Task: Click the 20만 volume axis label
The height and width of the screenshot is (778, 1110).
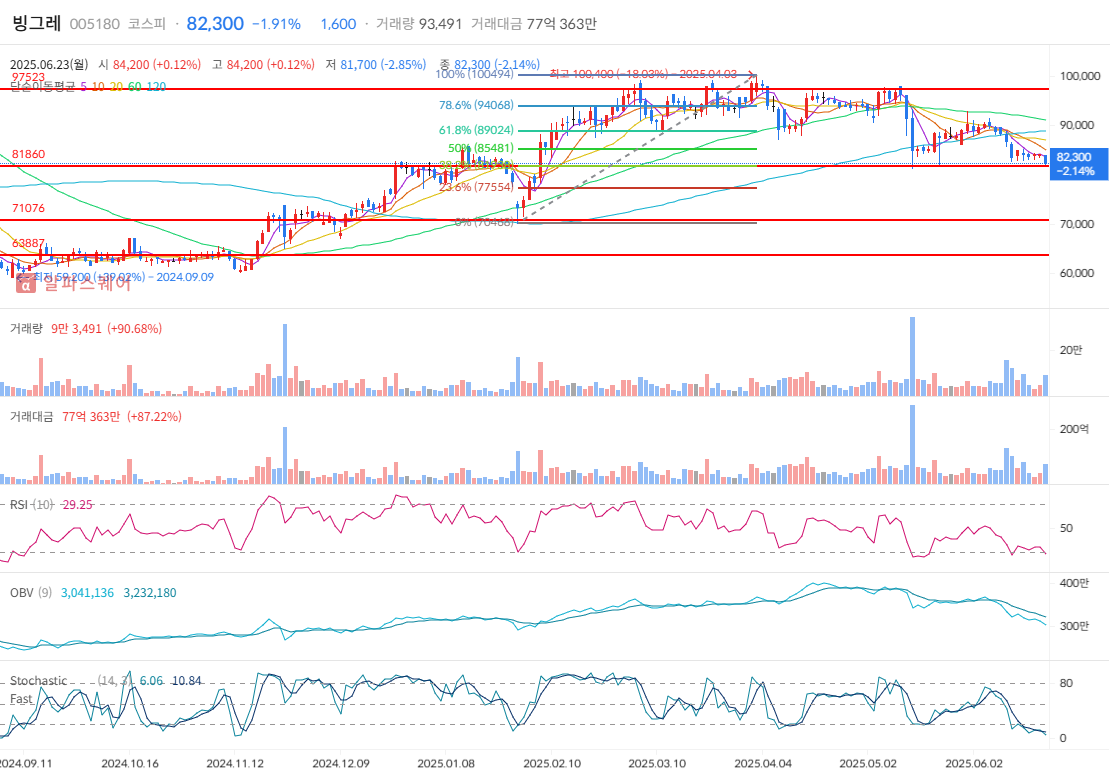Action: coord(1071,350)
